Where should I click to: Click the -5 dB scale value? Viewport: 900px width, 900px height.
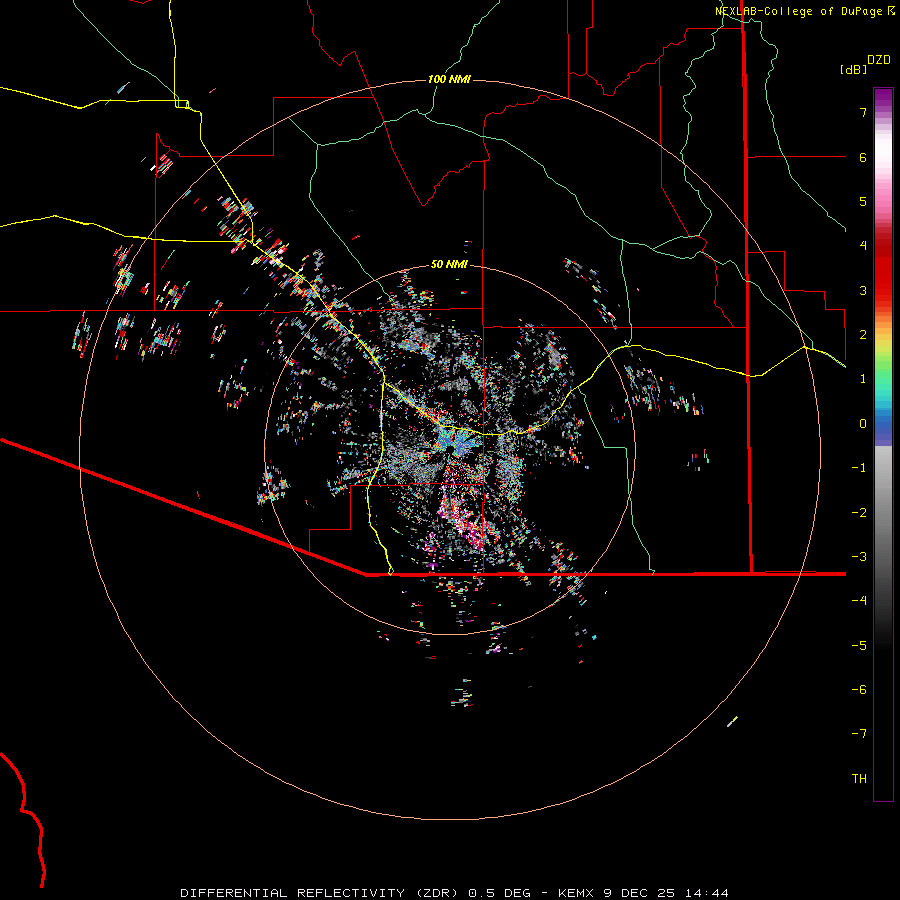point(859,646)
